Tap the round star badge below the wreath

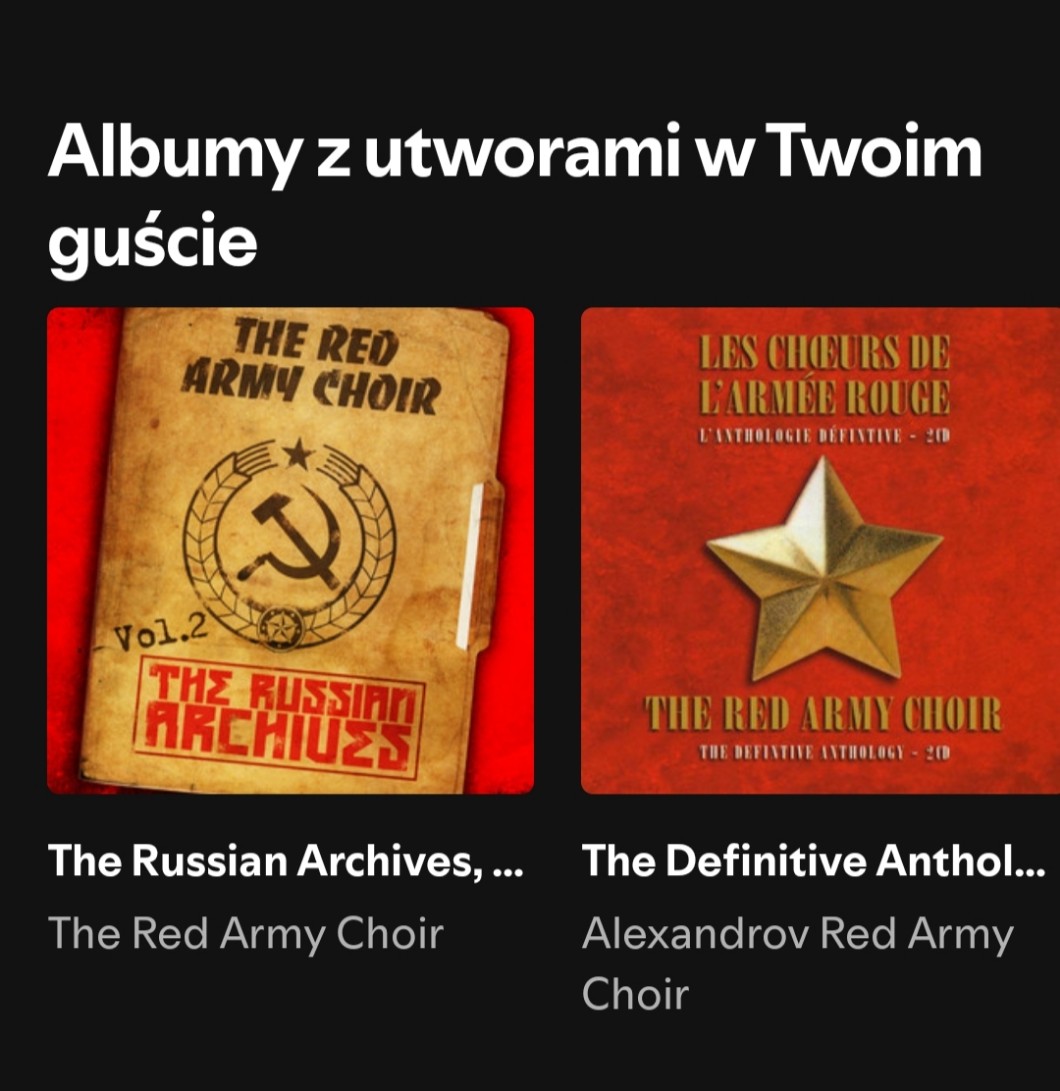click(280, 628)
